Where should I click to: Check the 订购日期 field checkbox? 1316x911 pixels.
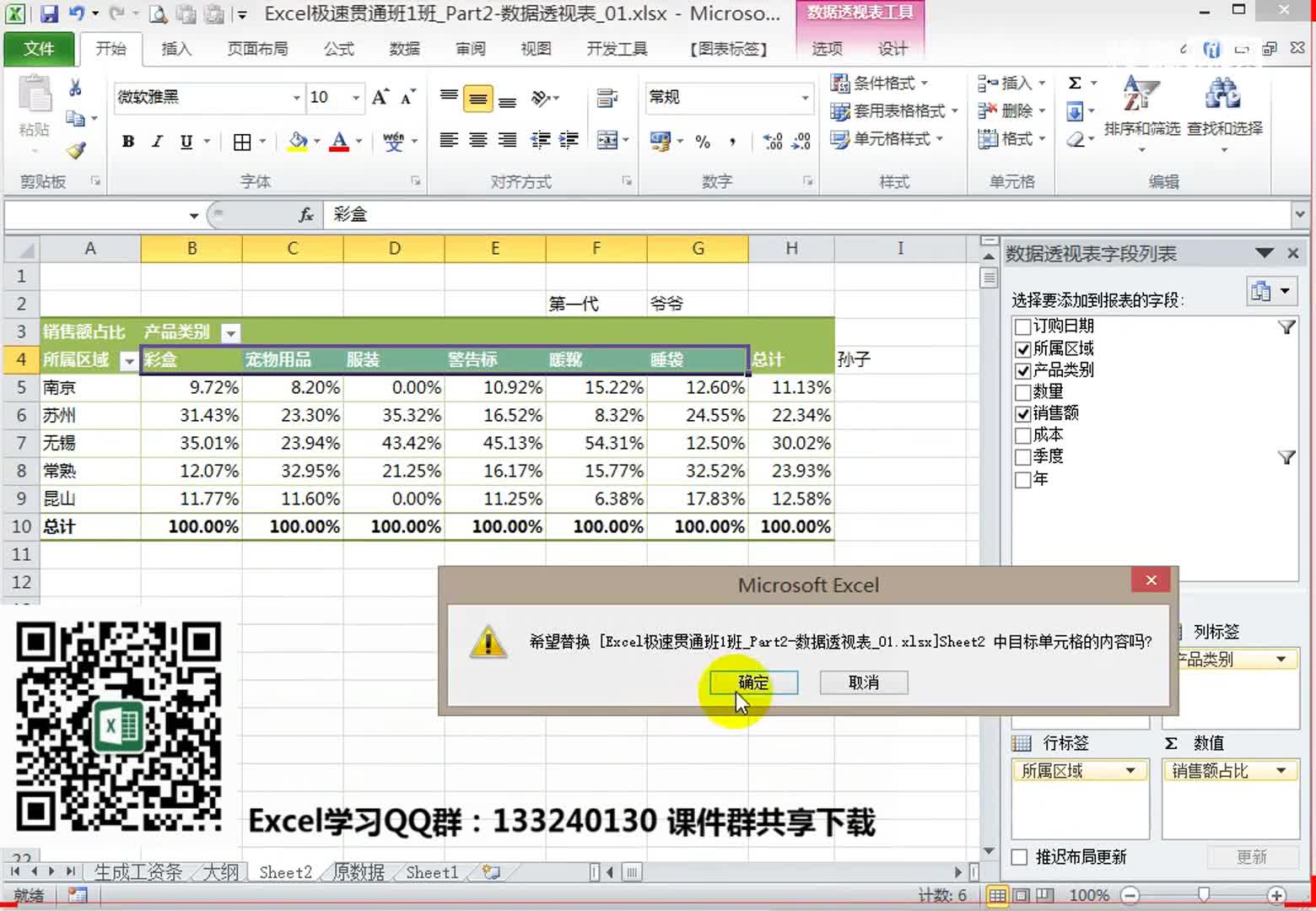(x=1022, y=327)
